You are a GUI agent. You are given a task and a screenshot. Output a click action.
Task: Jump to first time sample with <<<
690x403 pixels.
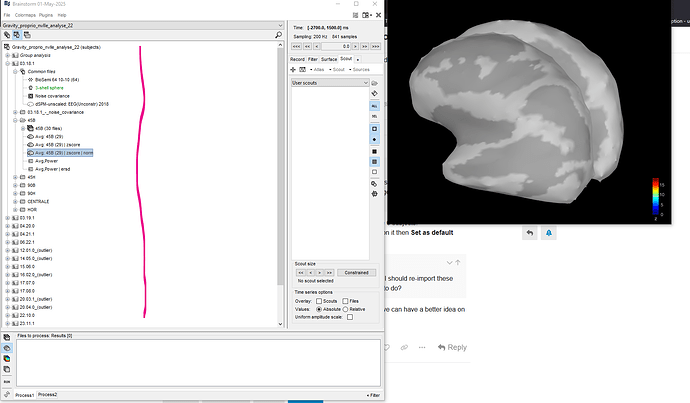[x=297, y=46]
